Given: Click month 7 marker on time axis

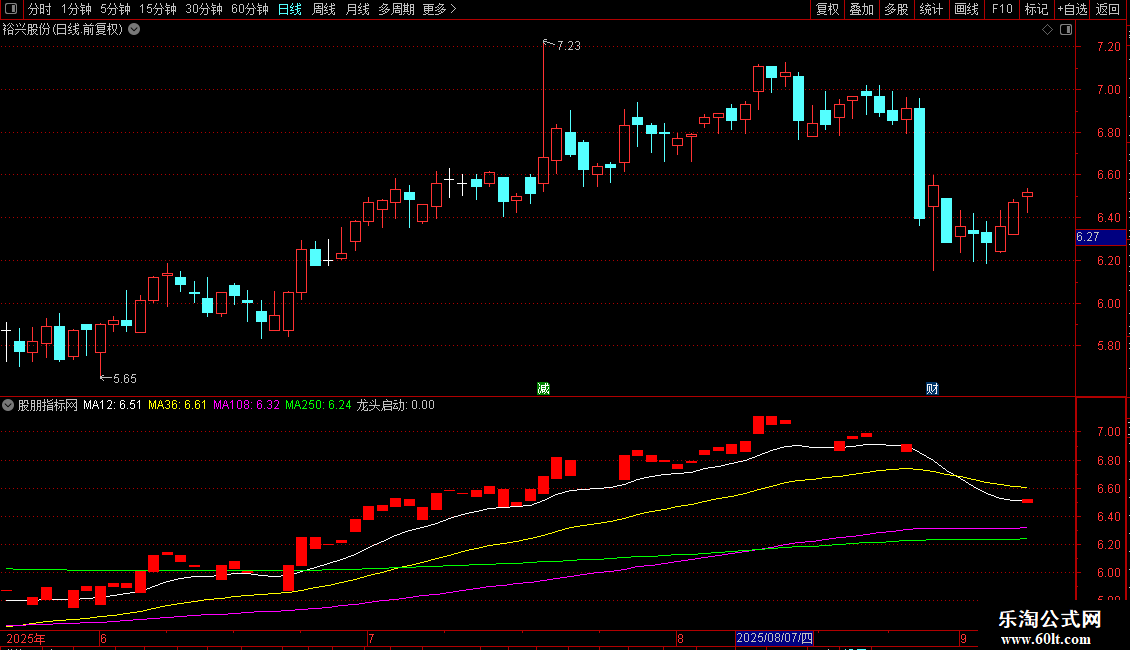Looking at the screenshot, I should click(x=370, y=638).
